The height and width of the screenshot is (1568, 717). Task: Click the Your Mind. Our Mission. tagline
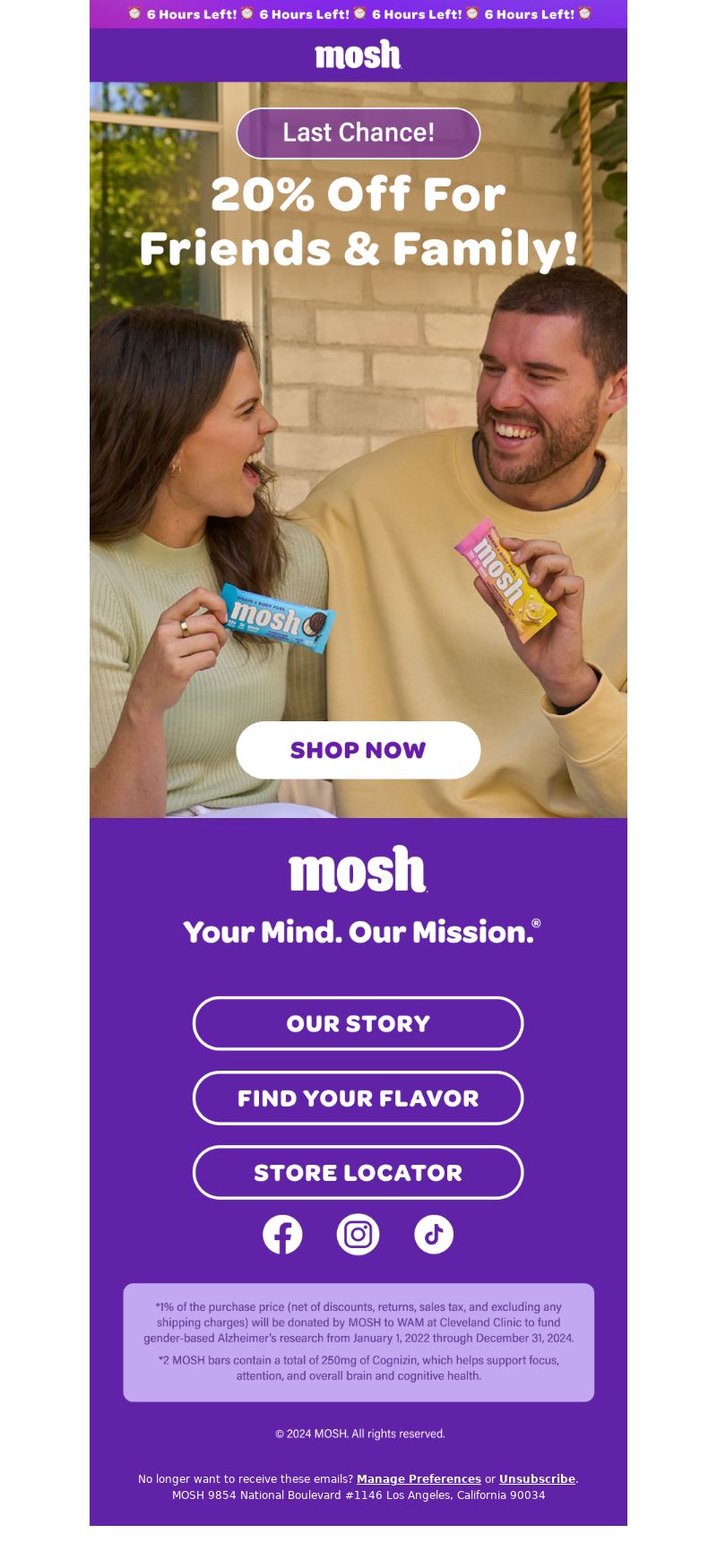click(x=361, y=932)
